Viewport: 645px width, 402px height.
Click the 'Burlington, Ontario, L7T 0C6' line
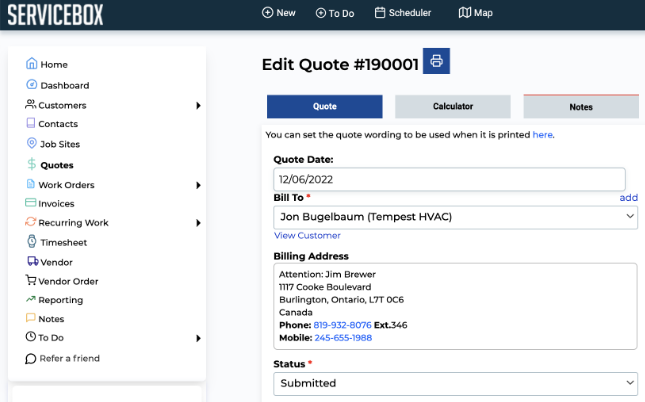click(x=341, y=300)
